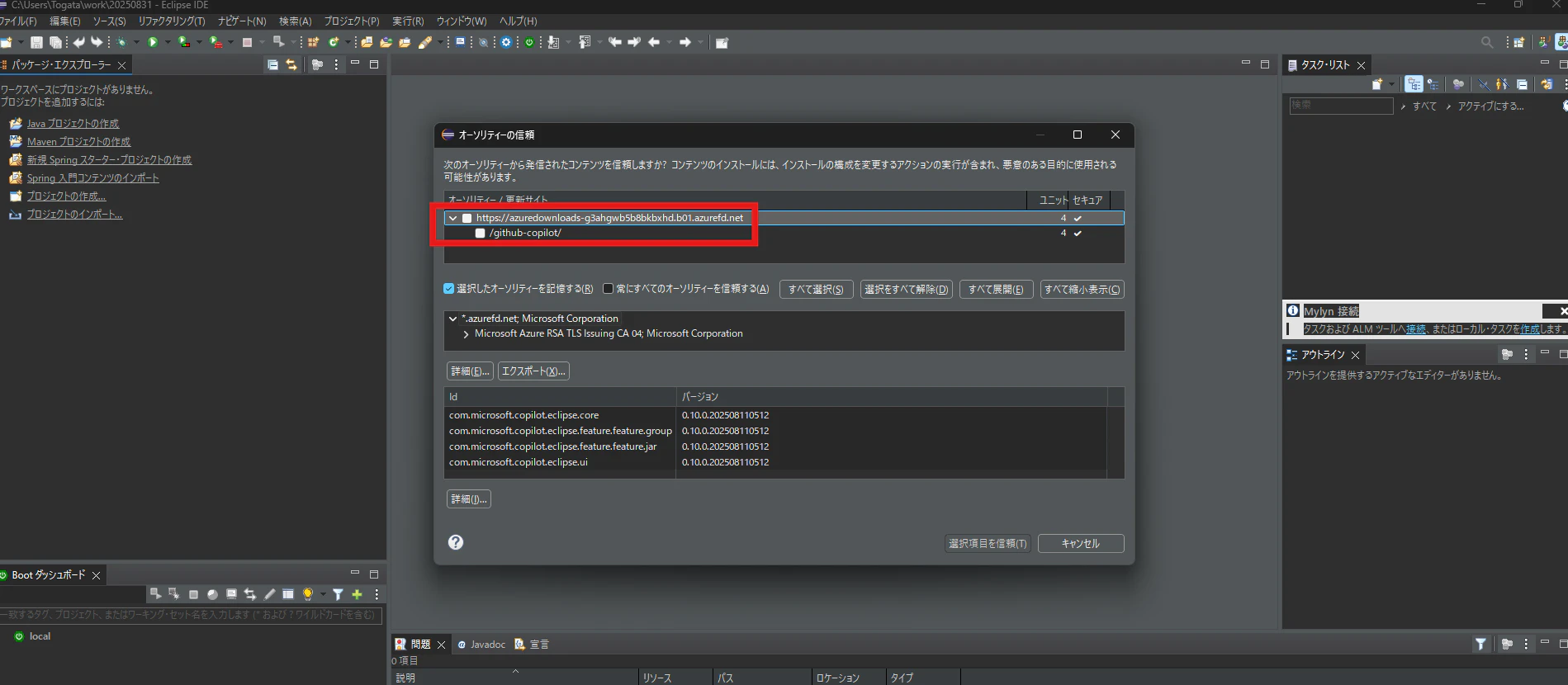Click the Java プロジェクトの作成 link

click(73, 124)
